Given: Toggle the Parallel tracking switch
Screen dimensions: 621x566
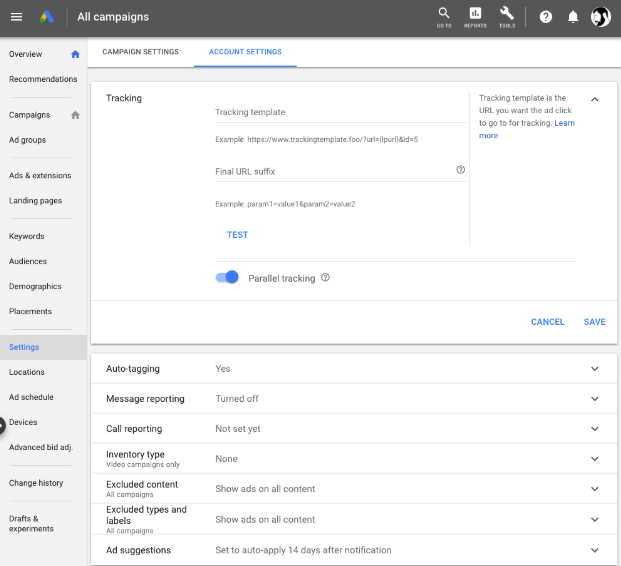Looking at the screenshot, I should (227, 277).
